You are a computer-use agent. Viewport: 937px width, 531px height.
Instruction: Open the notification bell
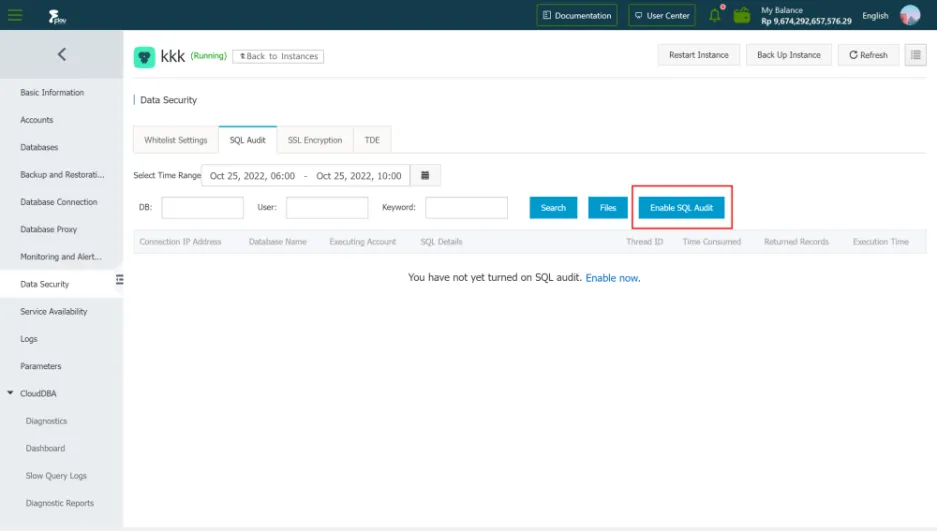[715, 15]
